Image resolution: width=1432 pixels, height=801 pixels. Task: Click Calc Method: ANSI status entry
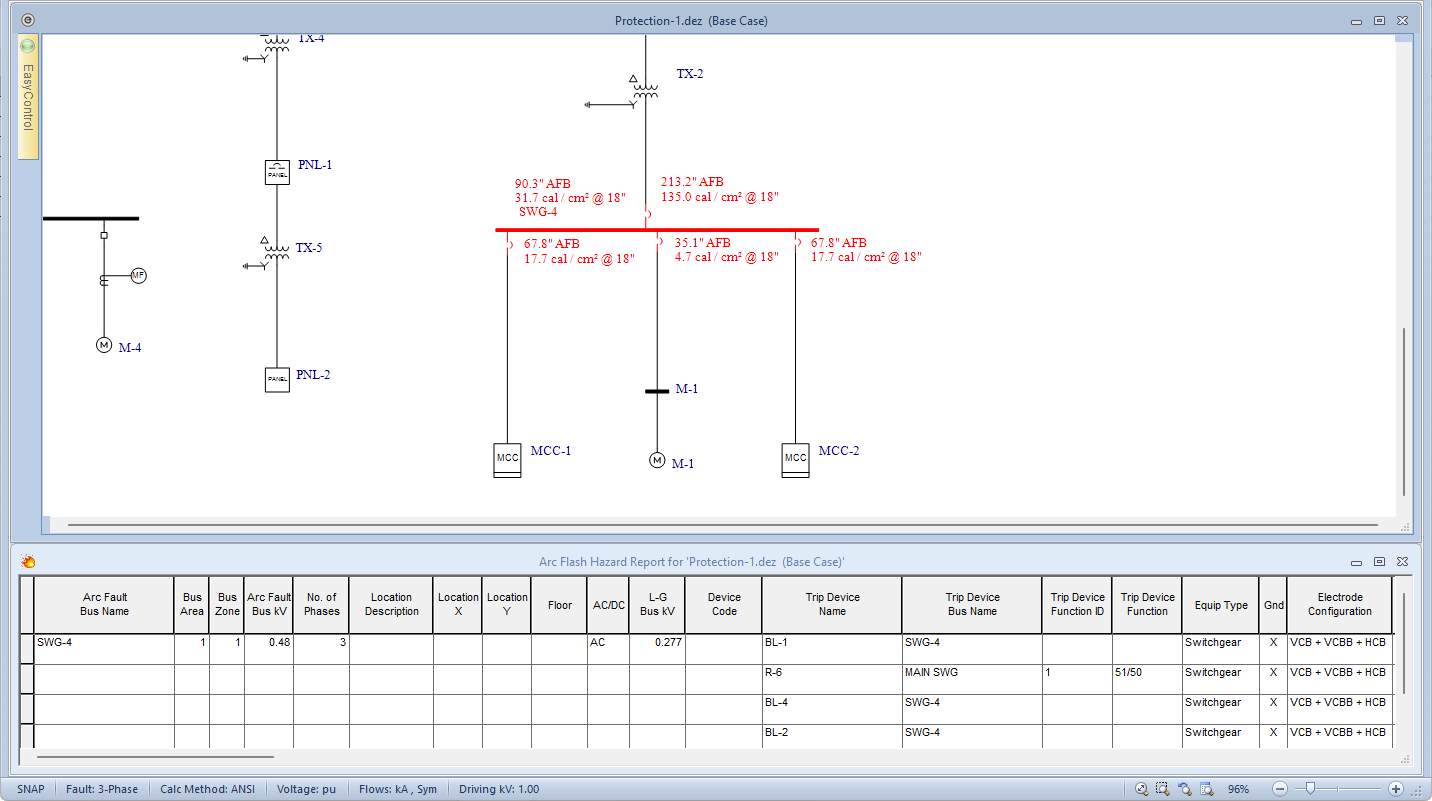point(207,789)
